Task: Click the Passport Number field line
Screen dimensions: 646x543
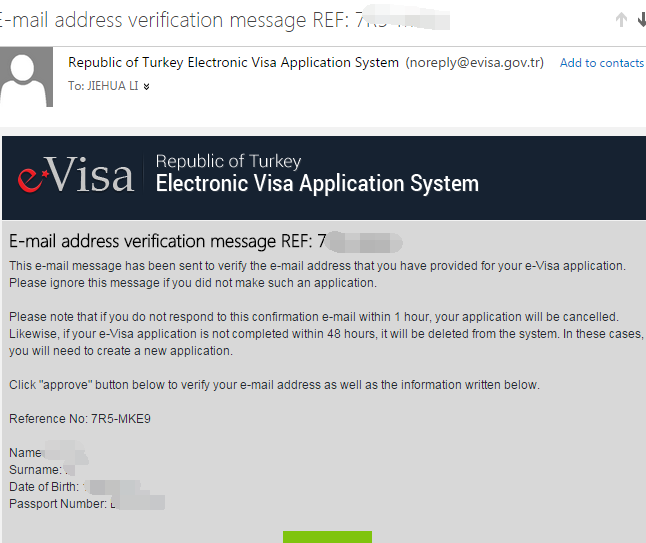Action: tap(87, 503)
